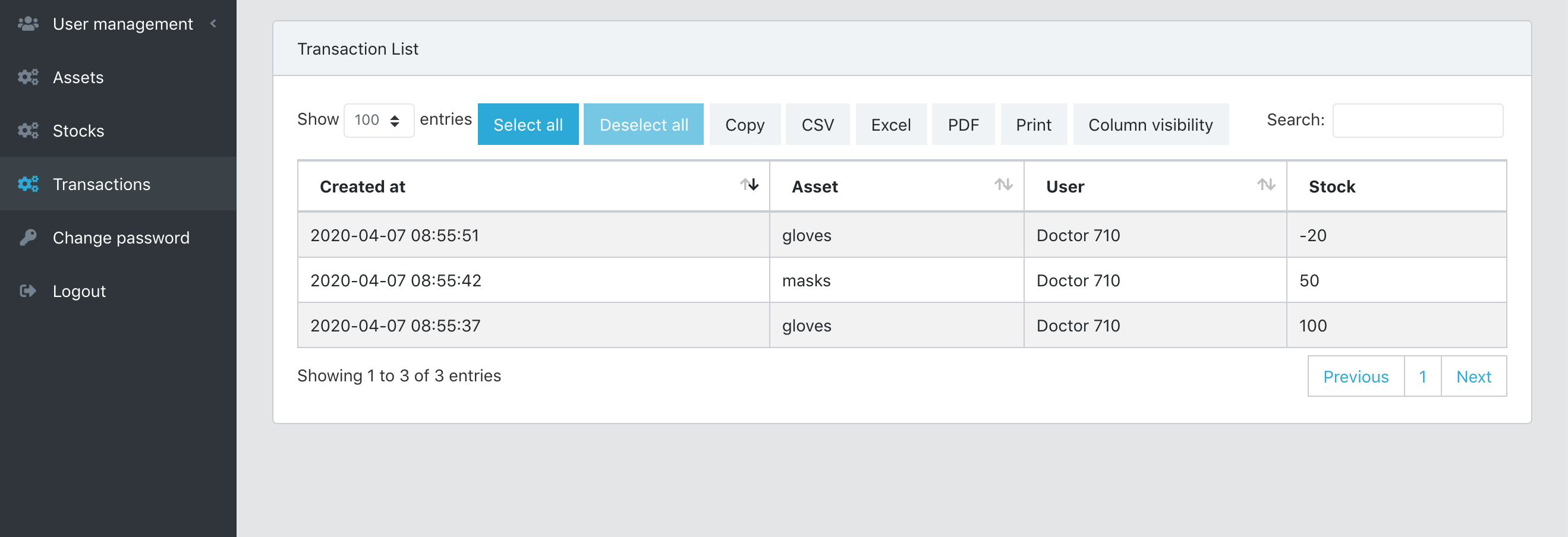
Task: Choose Logout from the sidebar
Action: 118,290
